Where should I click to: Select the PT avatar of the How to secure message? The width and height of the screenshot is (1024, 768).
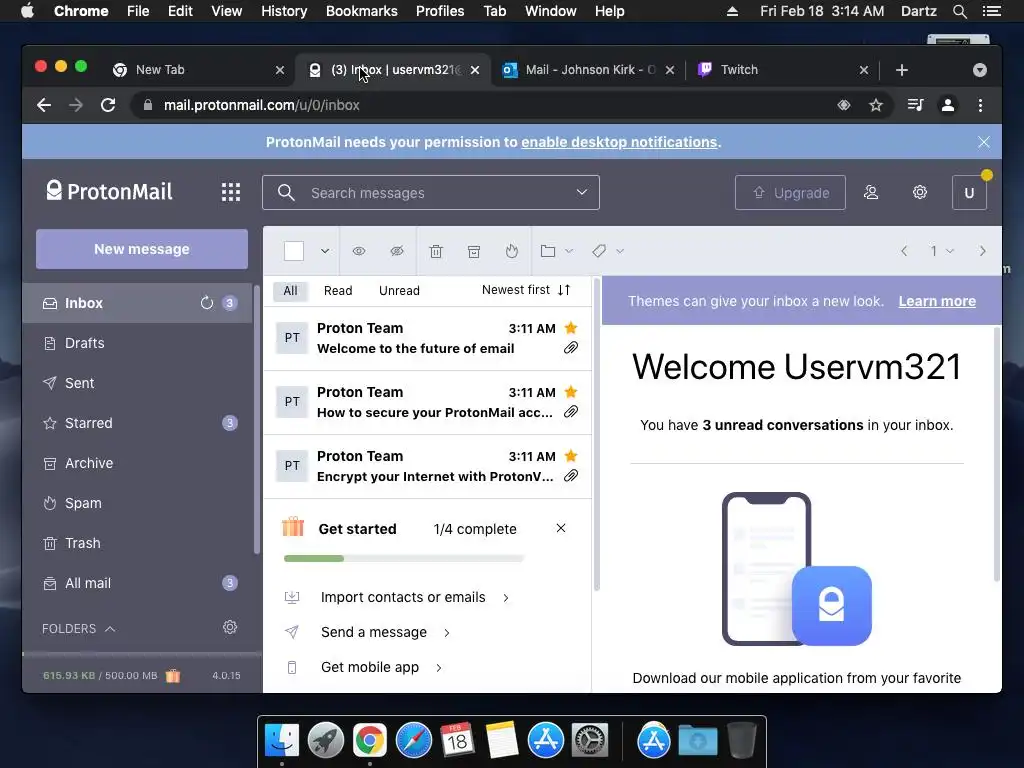coord(292,402)
